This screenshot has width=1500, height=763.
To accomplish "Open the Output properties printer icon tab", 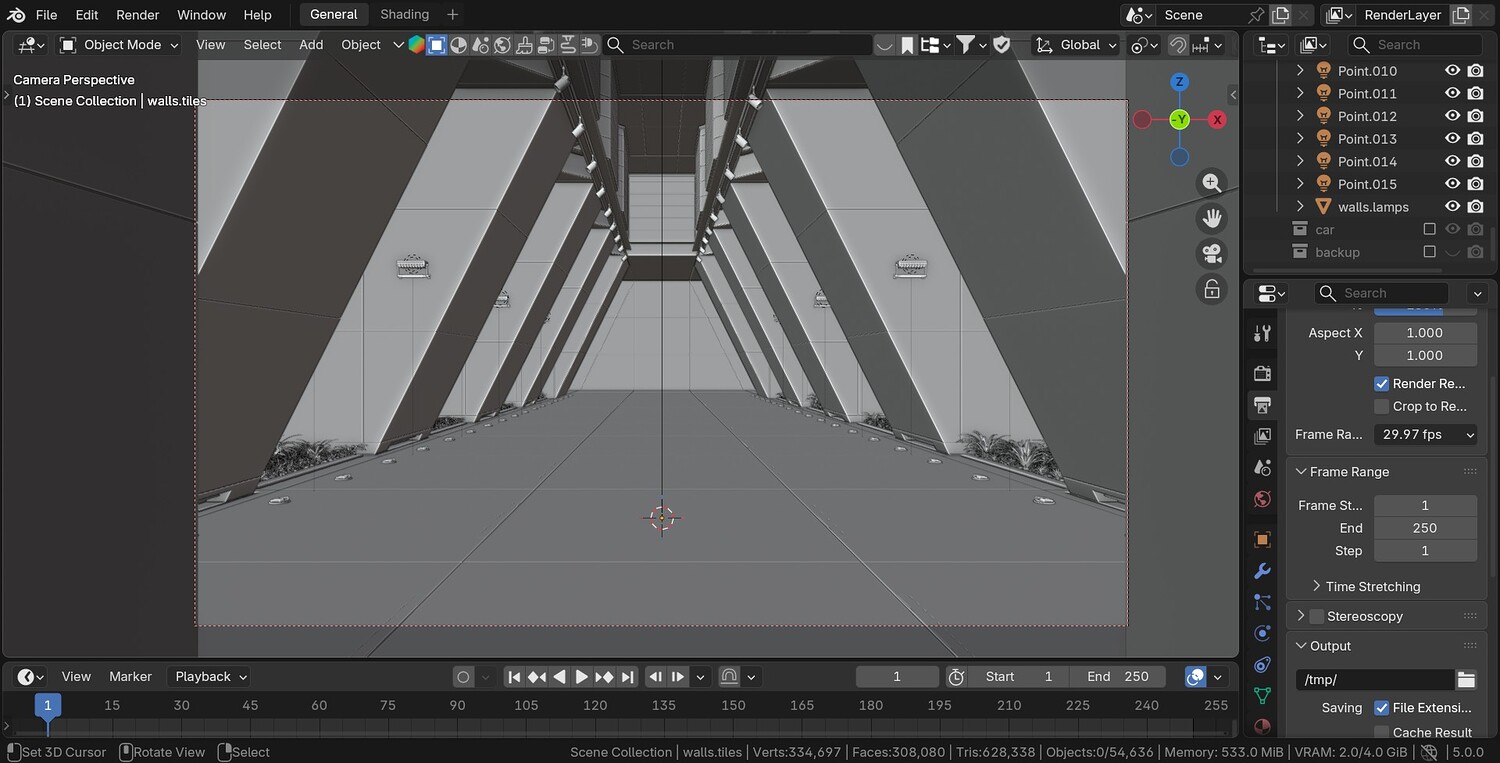I will pyautogui.click(x=1262, y=405).
